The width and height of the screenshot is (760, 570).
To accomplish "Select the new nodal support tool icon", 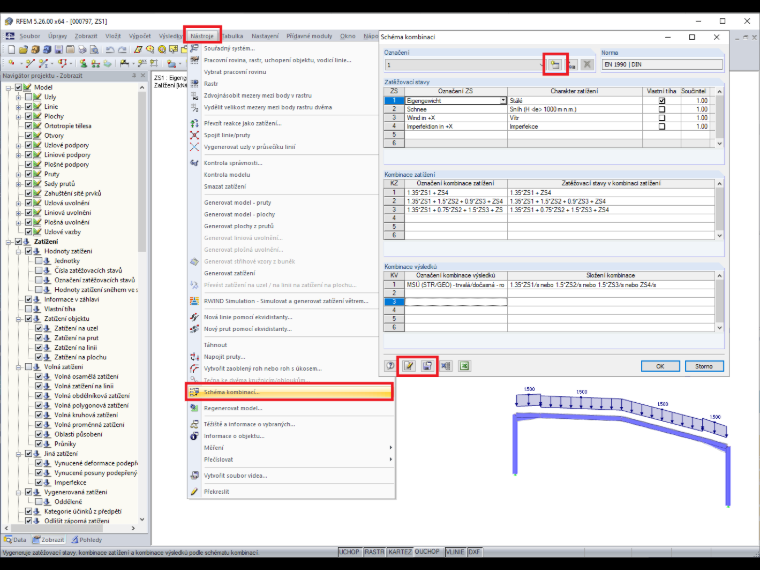I will coord(83,63).
